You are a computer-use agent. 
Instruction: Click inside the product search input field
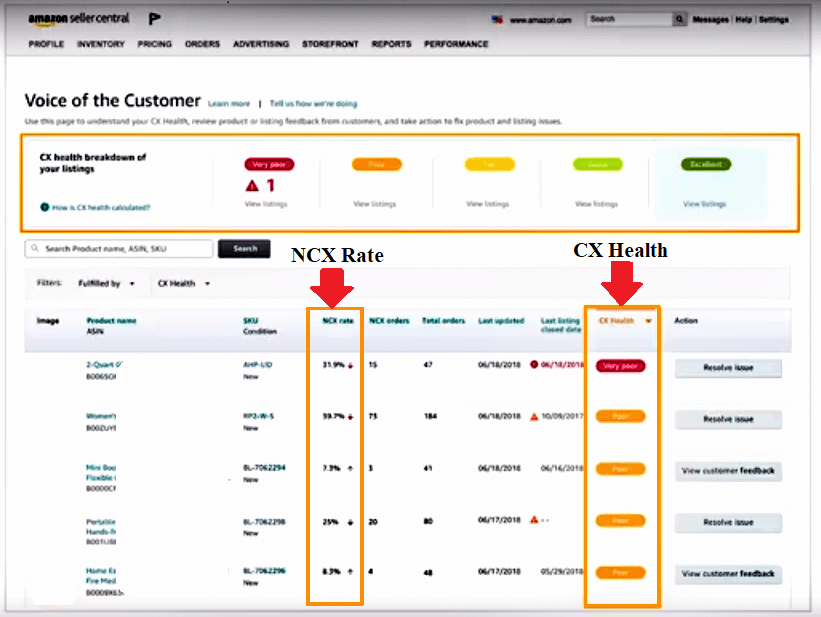tap(120, 249)
